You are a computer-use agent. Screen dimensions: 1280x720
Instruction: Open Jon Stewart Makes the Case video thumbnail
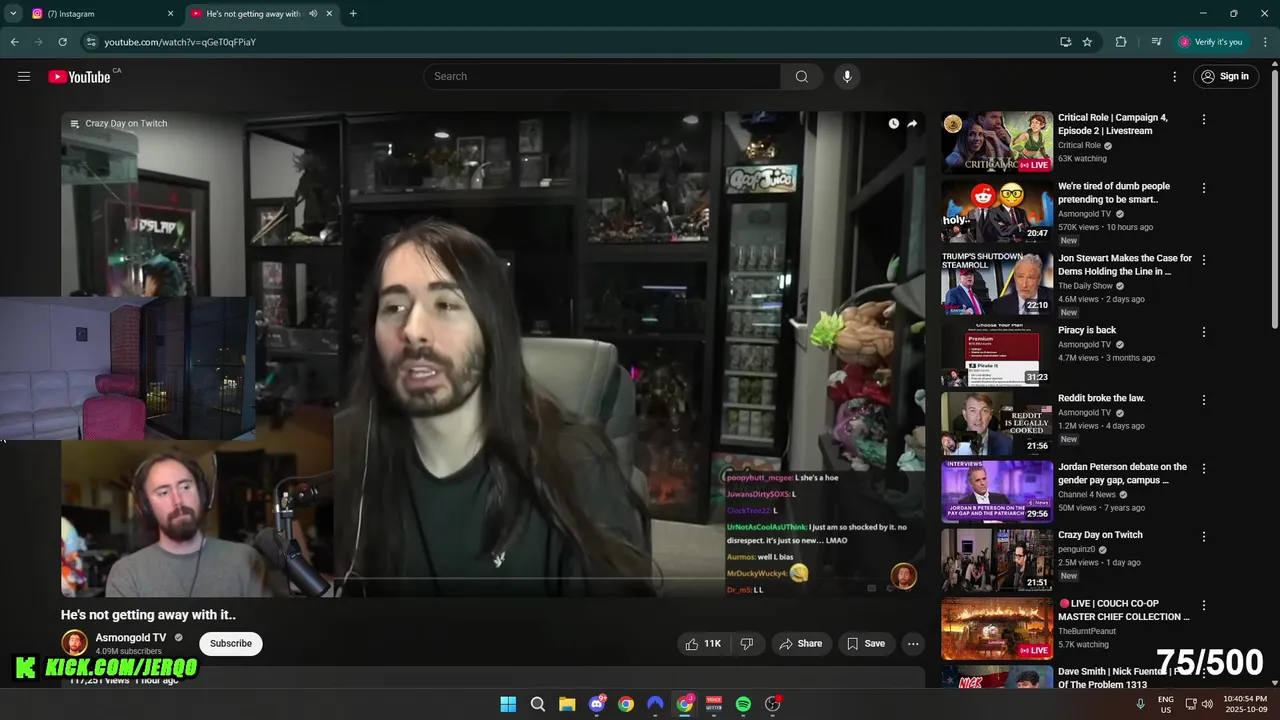pos(997,283)
